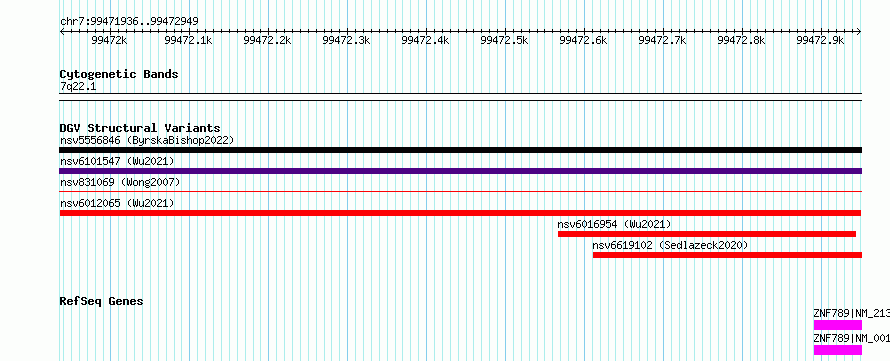
Task: Click the nsv6016954 (Wu2021) label
Action: [x=614, y=224]
